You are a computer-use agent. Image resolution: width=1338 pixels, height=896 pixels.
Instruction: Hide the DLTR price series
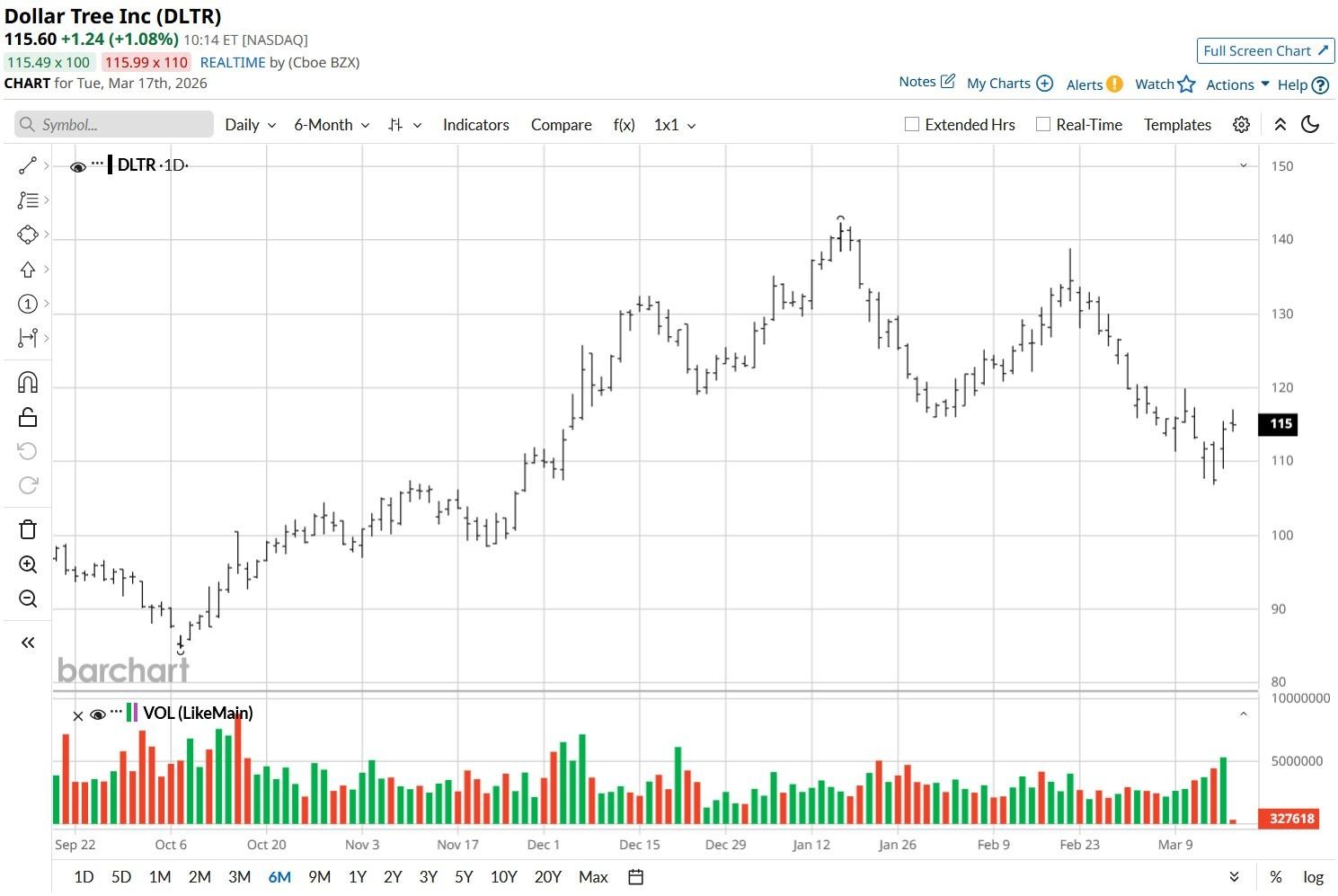click(x=78, y=166)
